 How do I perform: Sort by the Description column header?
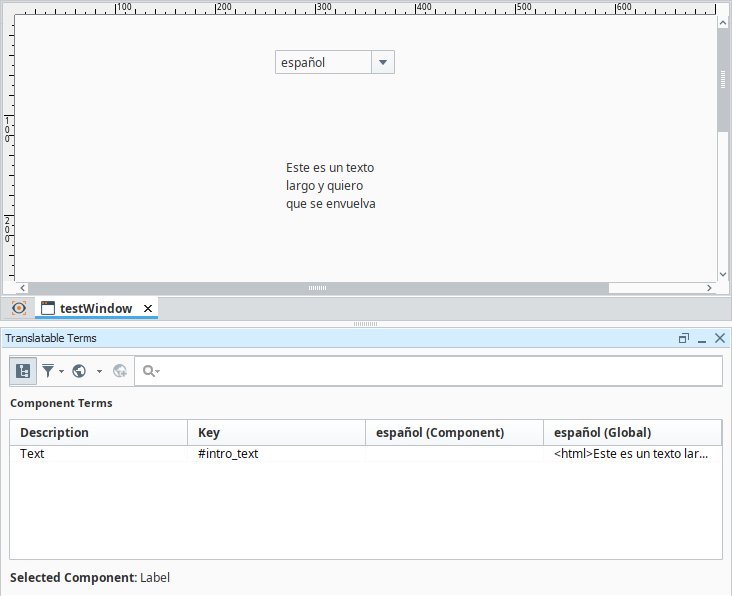click(98, 432)
